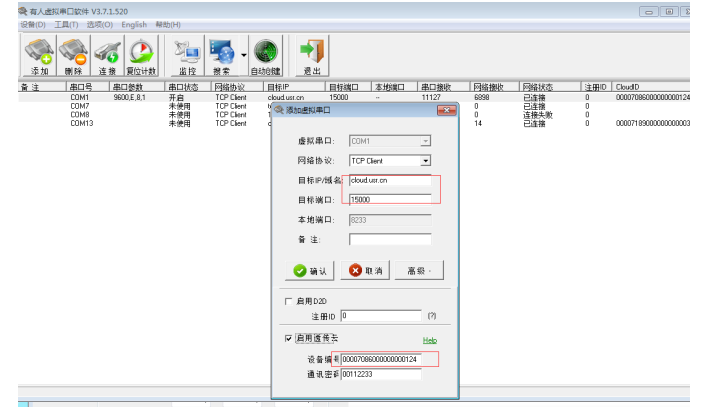
Task: Click the 目标端口 field showing 15000
Action: pos(390,199)
